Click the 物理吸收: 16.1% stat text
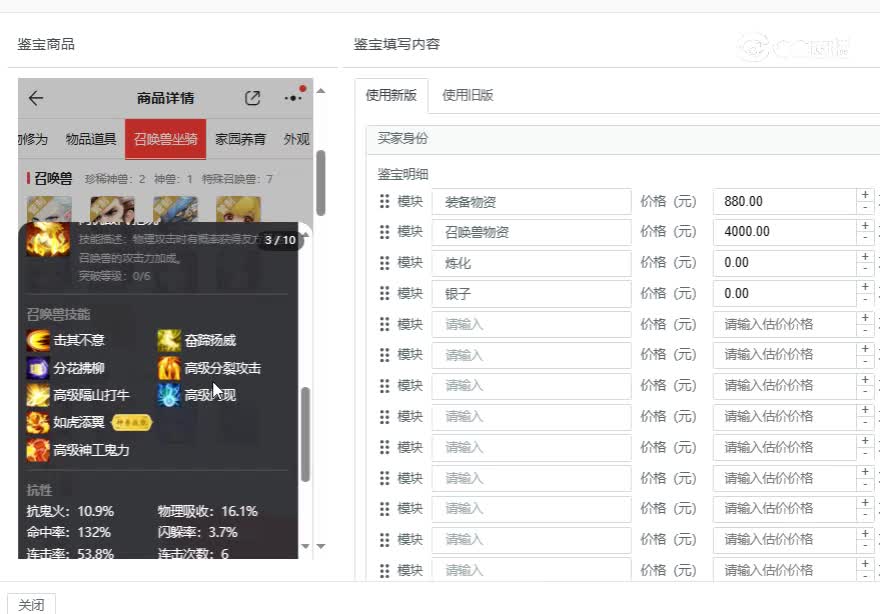Image resolution: width=880 pixels, height=614 pixels. pos(208,511)
